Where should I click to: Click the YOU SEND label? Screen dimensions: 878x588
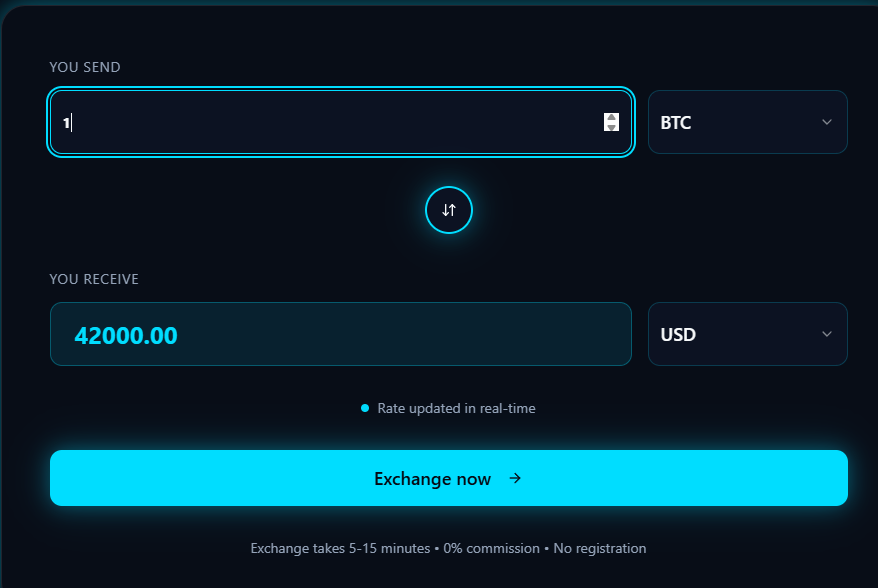(85, 67)
